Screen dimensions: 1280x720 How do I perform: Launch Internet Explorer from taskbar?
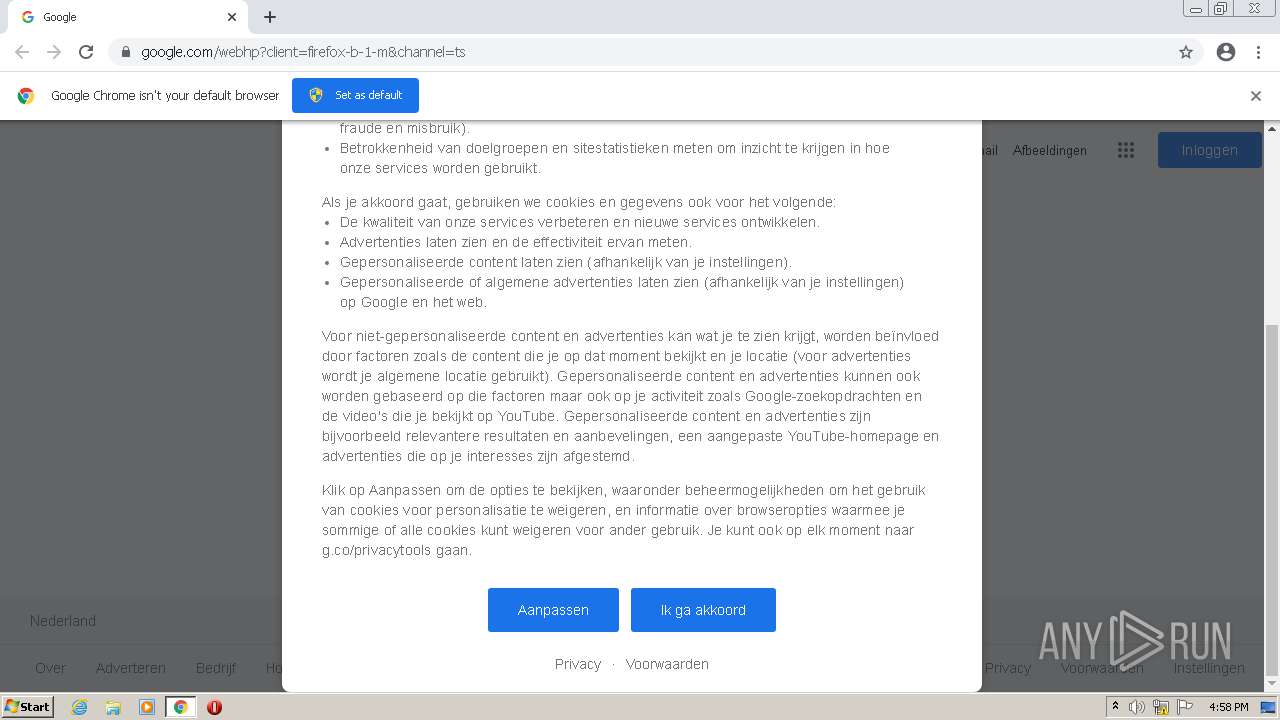(x=80, y=707)
